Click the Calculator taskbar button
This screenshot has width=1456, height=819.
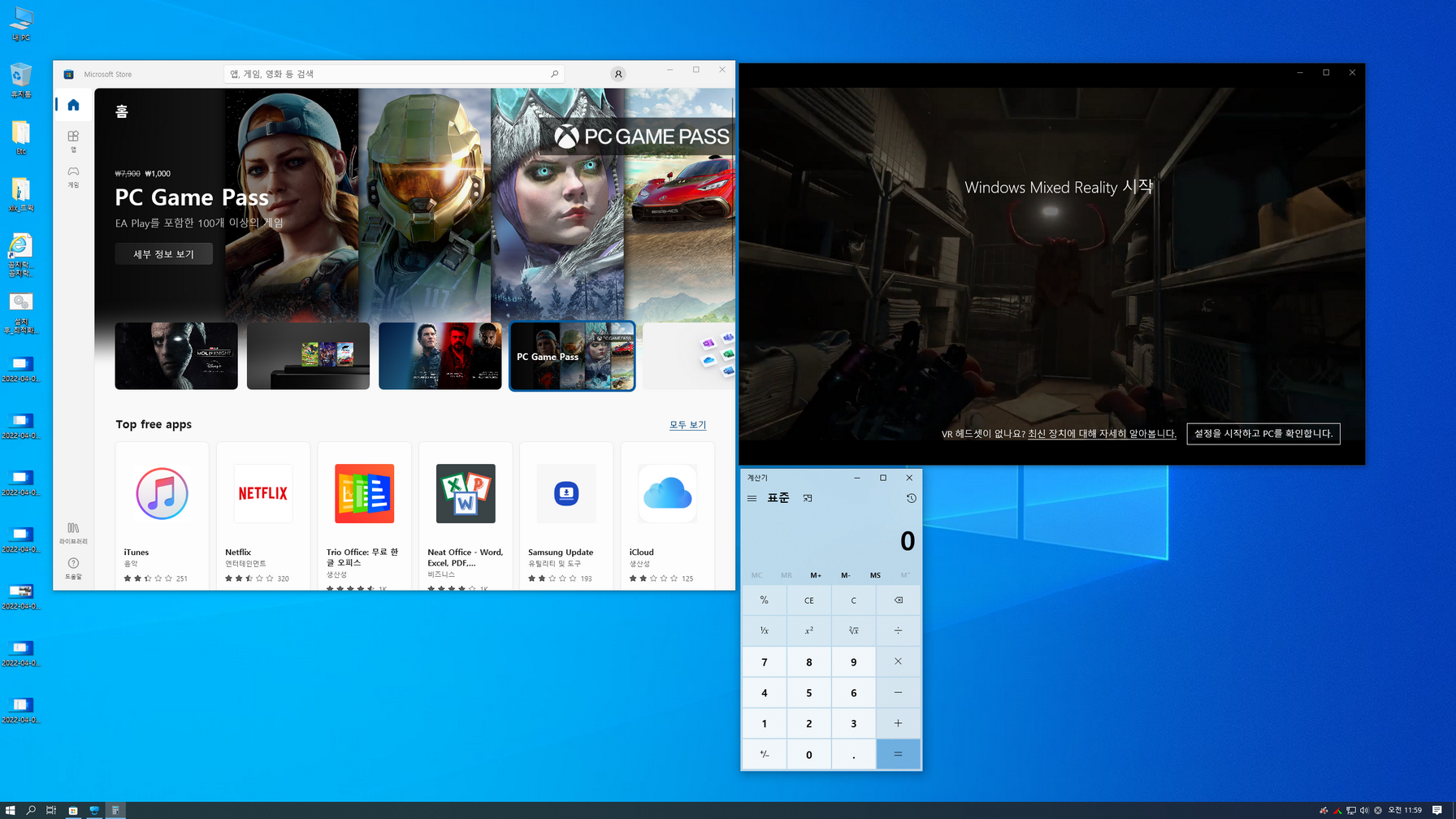click(x=115, y=810)
